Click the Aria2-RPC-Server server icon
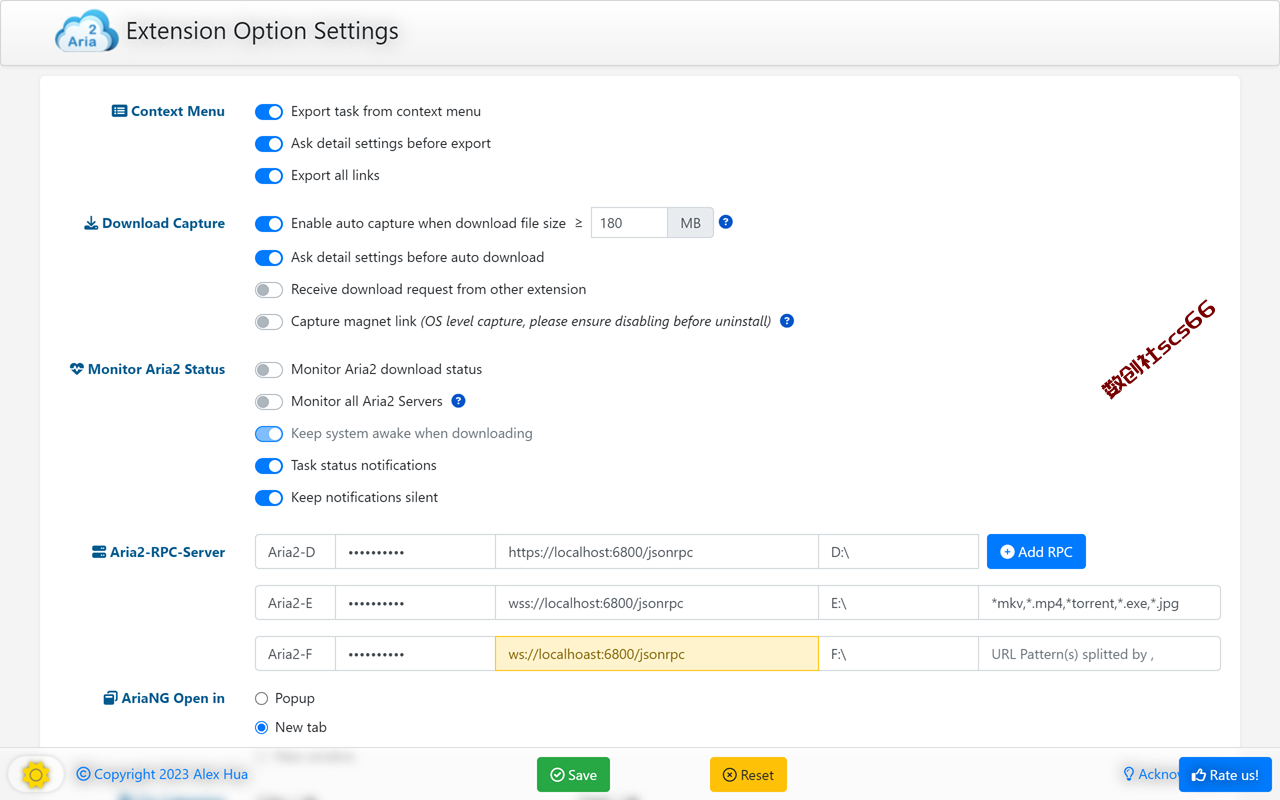The width and height of the screenshot is (1280, 800). pos(99,552)
